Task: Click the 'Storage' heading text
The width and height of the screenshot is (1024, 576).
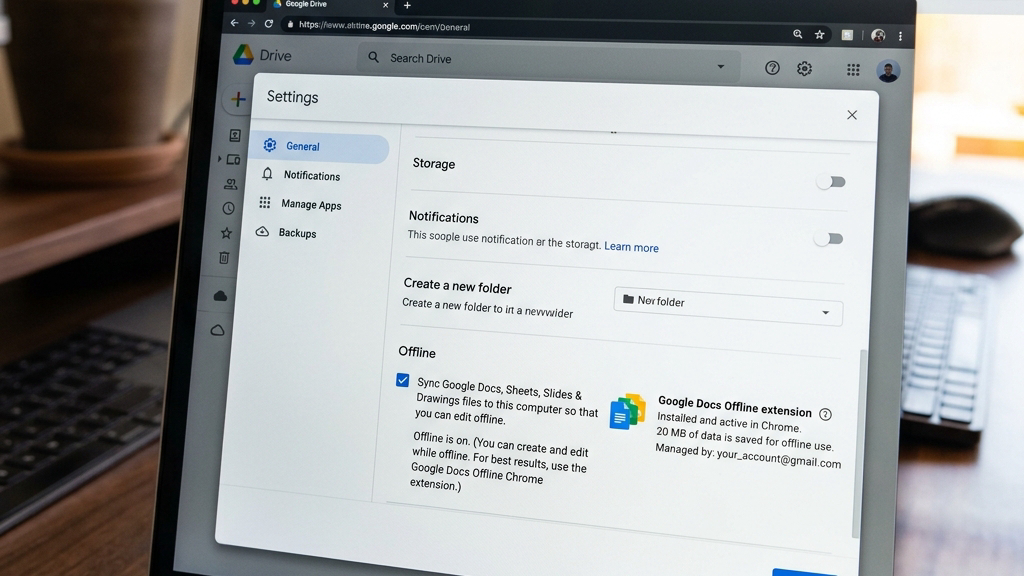Action: pyautogui.click(x=434, y=163)
